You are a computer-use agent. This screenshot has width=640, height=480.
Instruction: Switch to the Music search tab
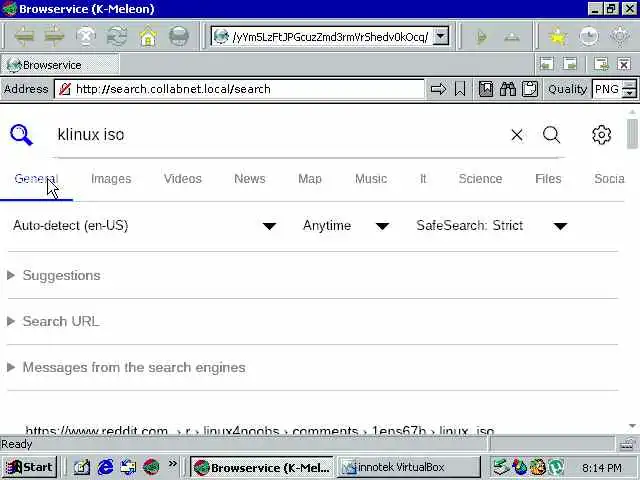pos(371,179)
